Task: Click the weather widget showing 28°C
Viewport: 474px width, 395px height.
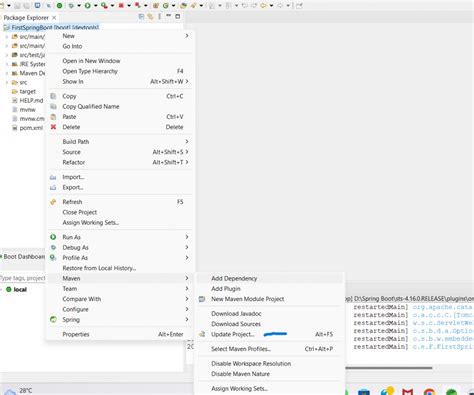Action: (x=18, y=391)
